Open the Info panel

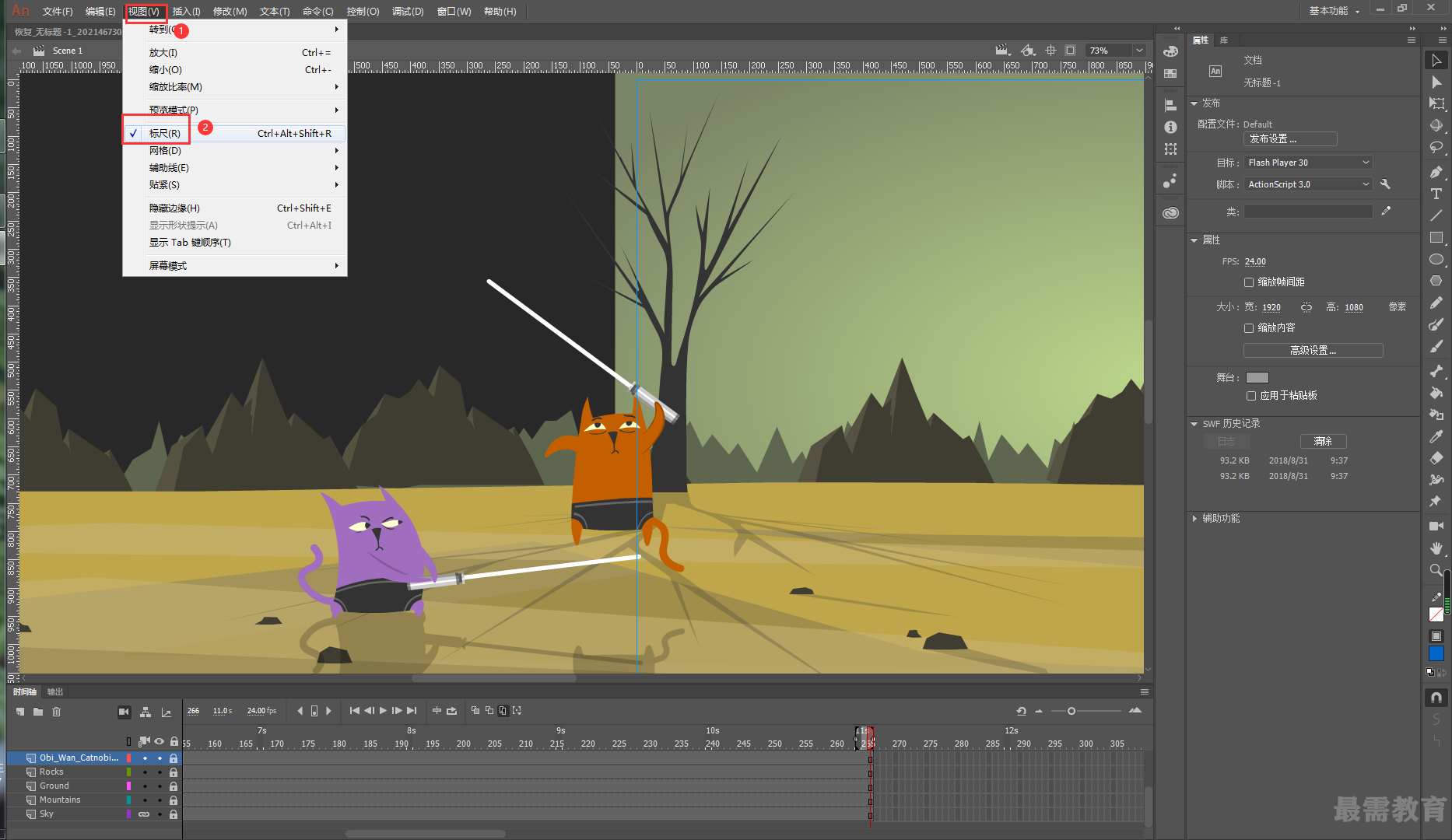click(1170, 127)
